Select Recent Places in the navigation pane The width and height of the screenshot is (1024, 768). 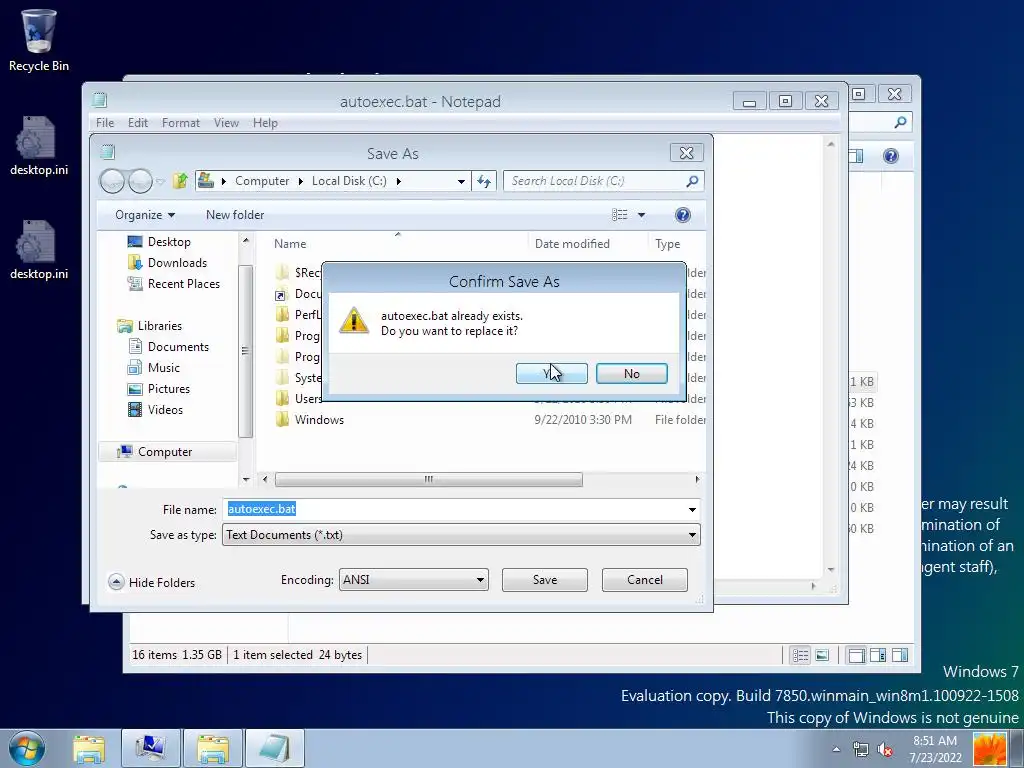(x=184, y=283)
